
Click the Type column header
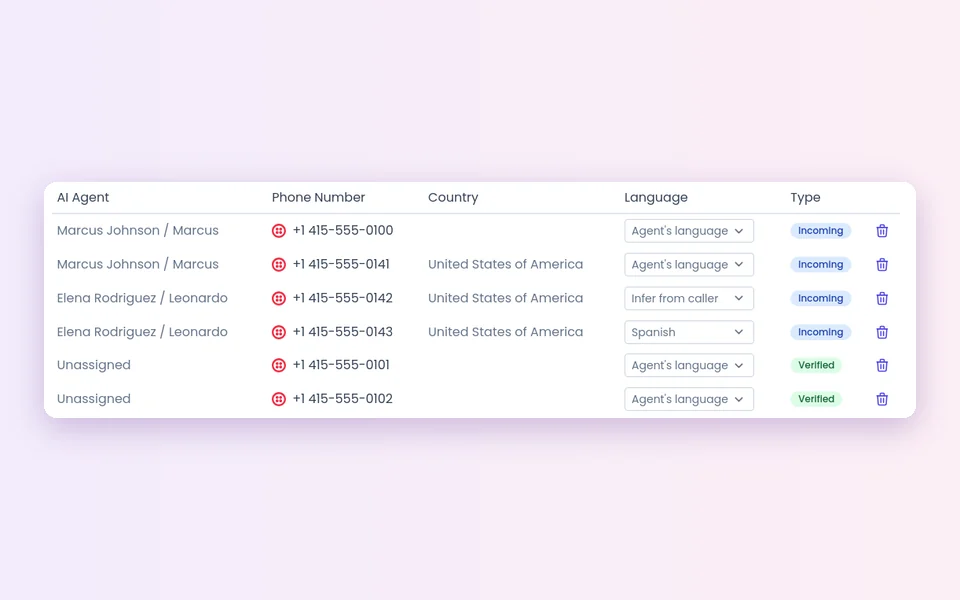click(x=805, y=198)
